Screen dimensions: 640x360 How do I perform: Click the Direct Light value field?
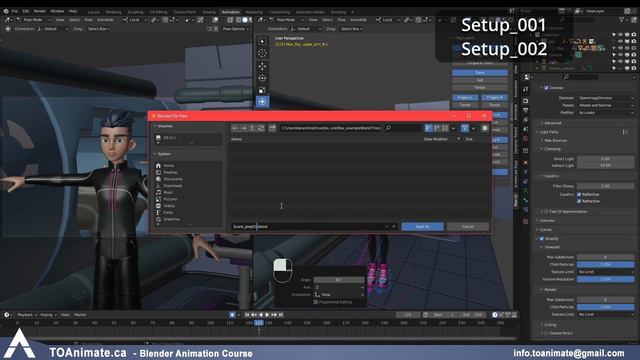[x=606, y=158]
